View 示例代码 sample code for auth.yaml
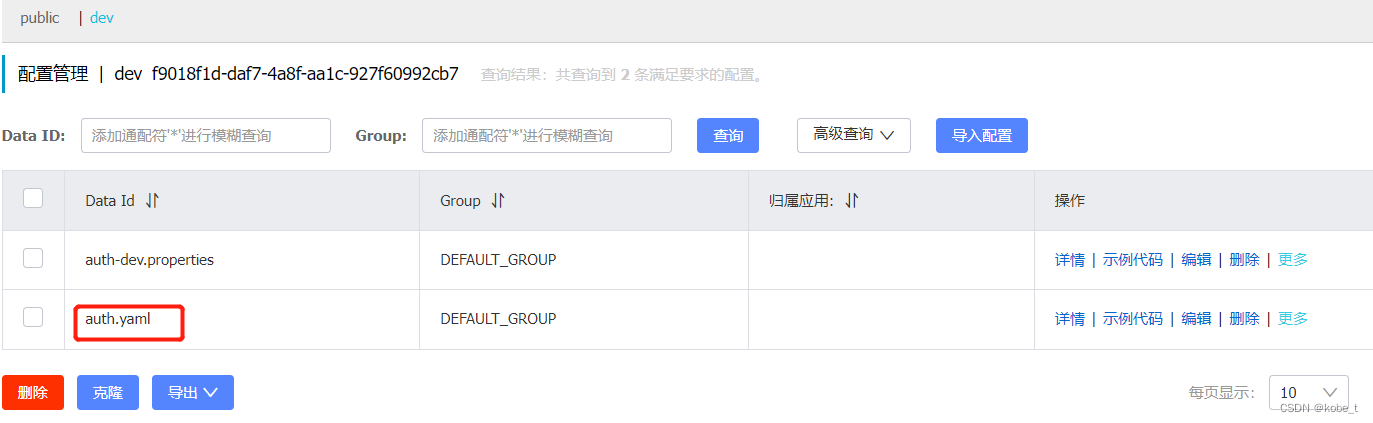The height and width of the screenshot is (423, 1373). pyautogui.click(x=1133, y=319)
